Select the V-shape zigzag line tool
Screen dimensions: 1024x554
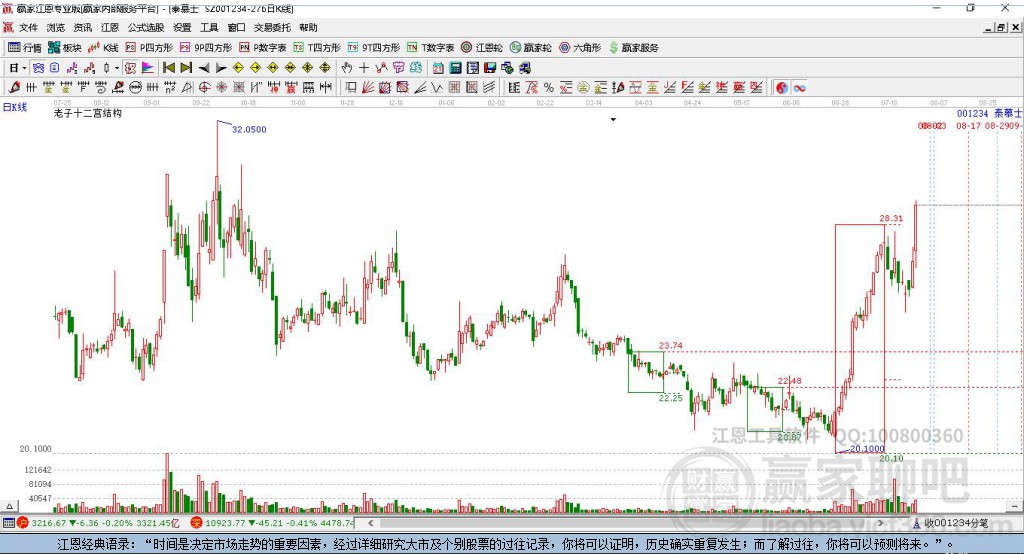coord(437,88)
